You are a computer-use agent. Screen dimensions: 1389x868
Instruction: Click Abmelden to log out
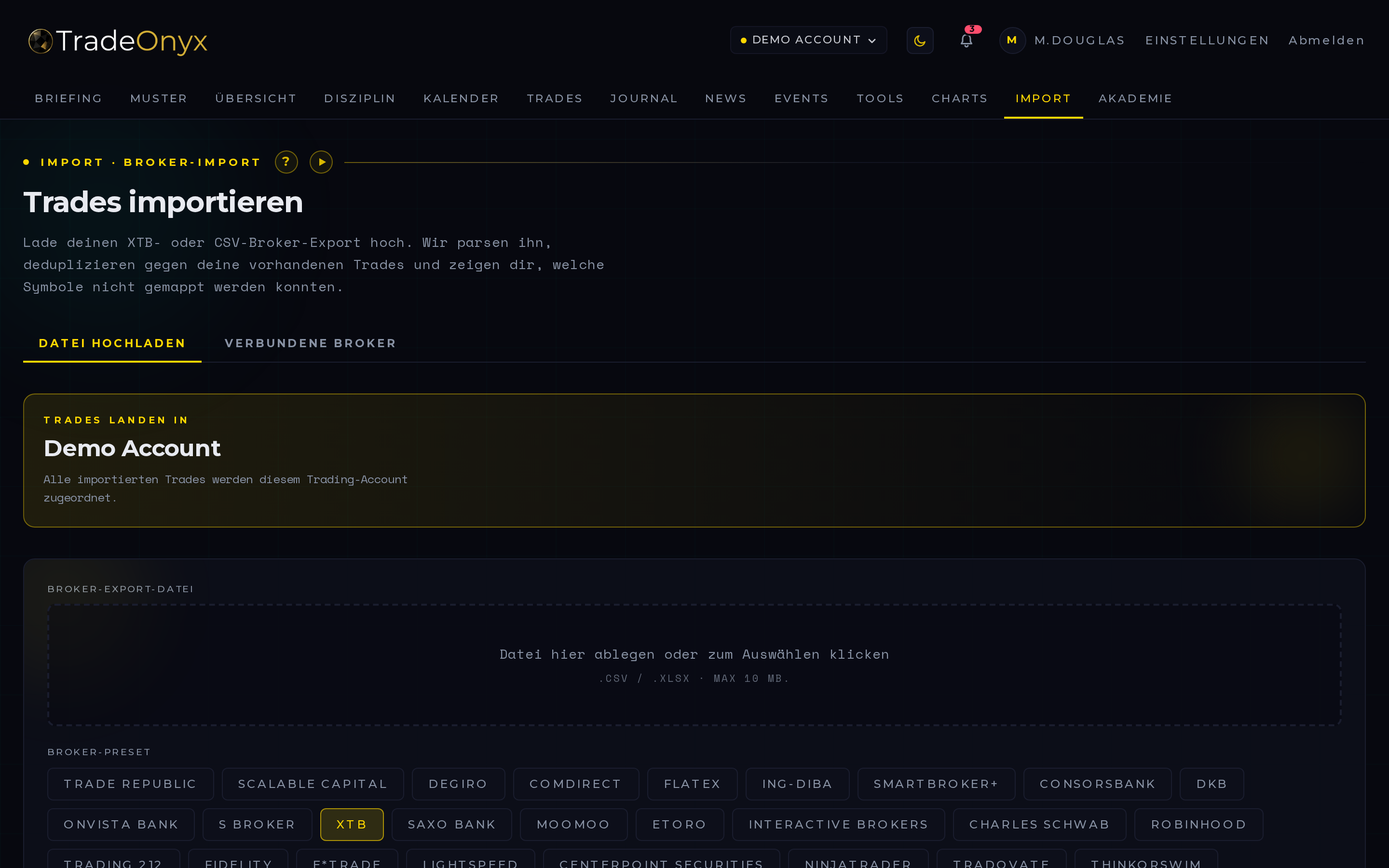1326,40
